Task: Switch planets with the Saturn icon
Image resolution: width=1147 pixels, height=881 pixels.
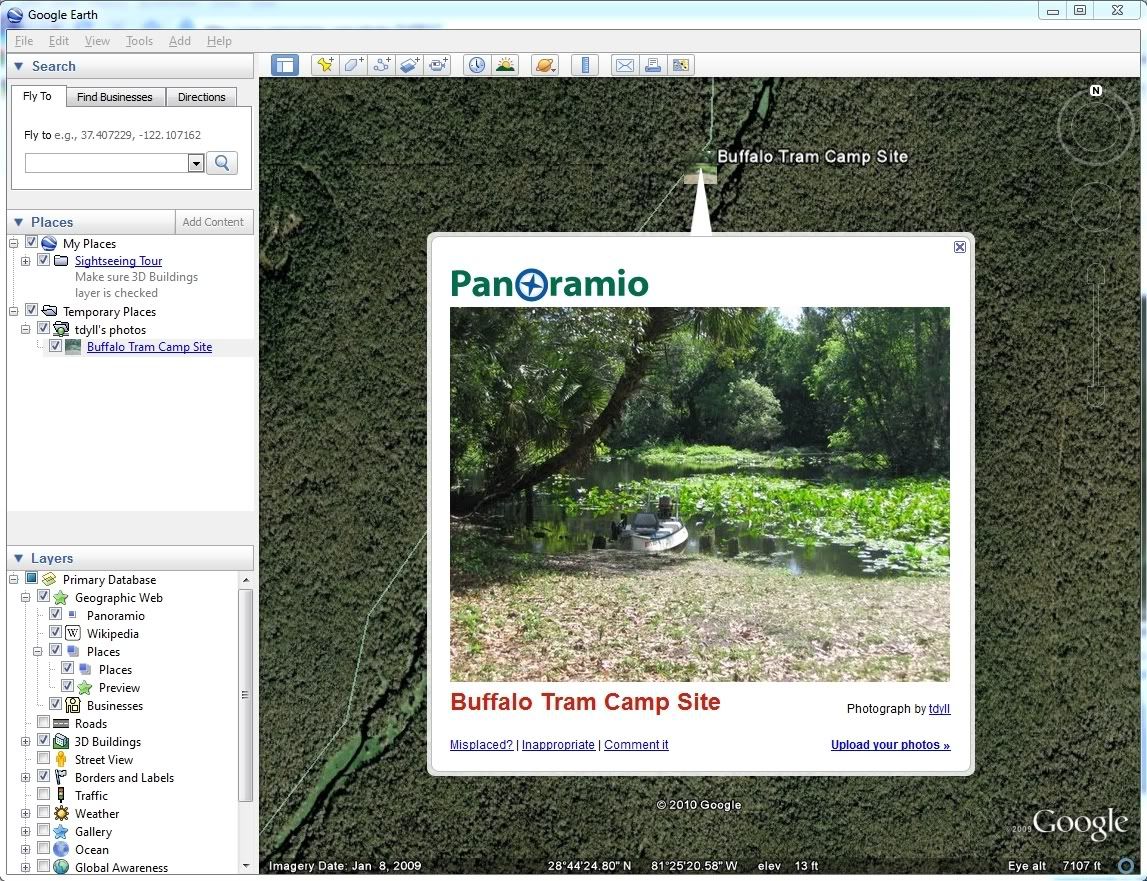Action: 545,65
